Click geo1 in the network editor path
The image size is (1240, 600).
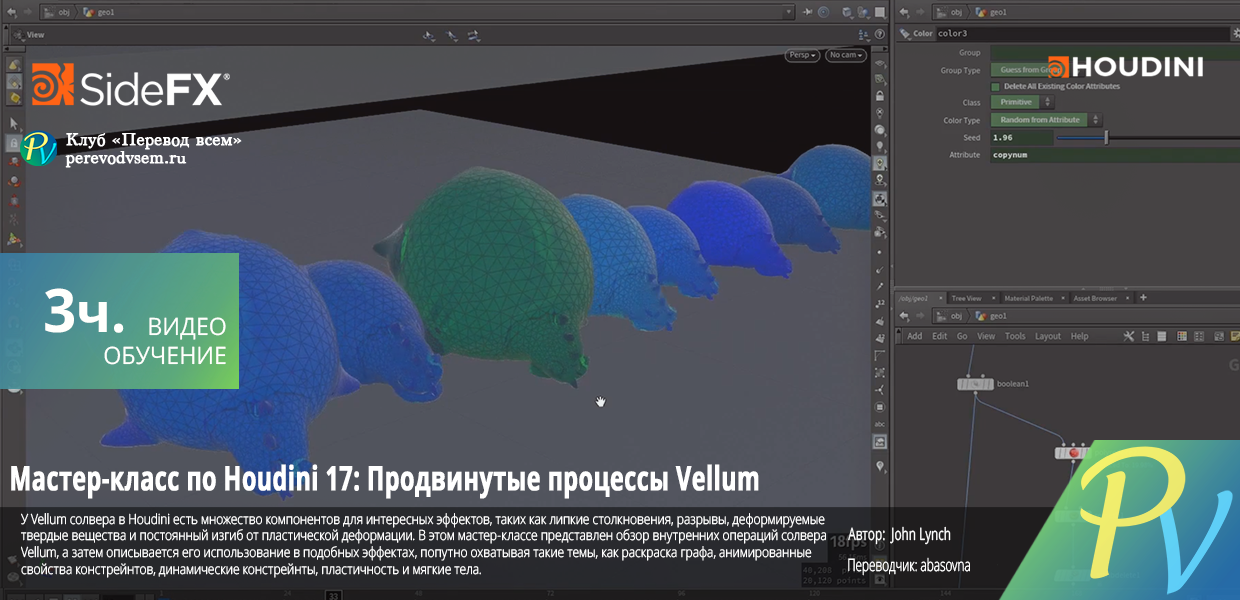991,316
